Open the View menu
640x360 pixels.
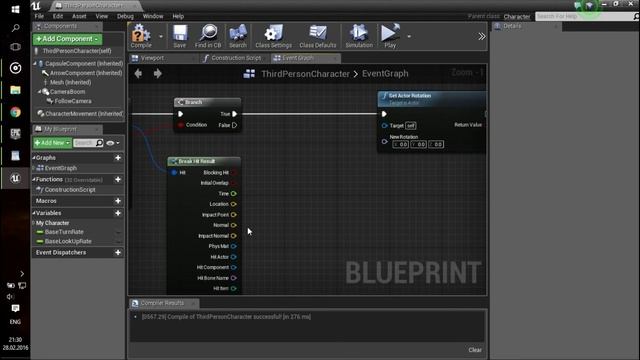pos(102,16)
